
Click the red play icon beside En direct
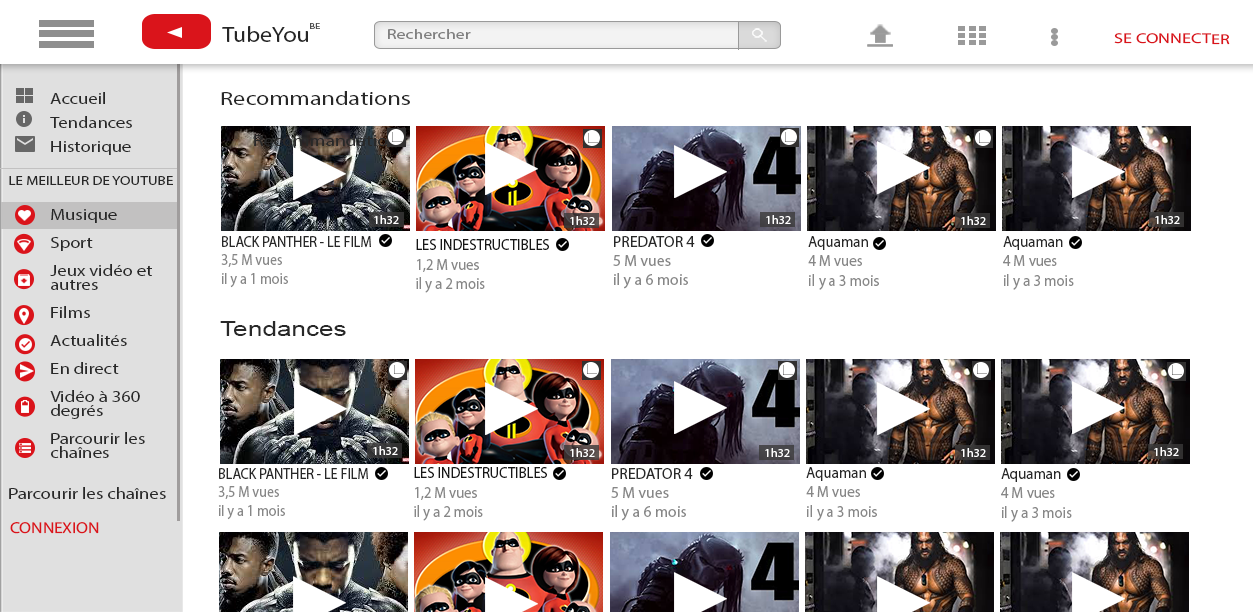click(25, 371)
